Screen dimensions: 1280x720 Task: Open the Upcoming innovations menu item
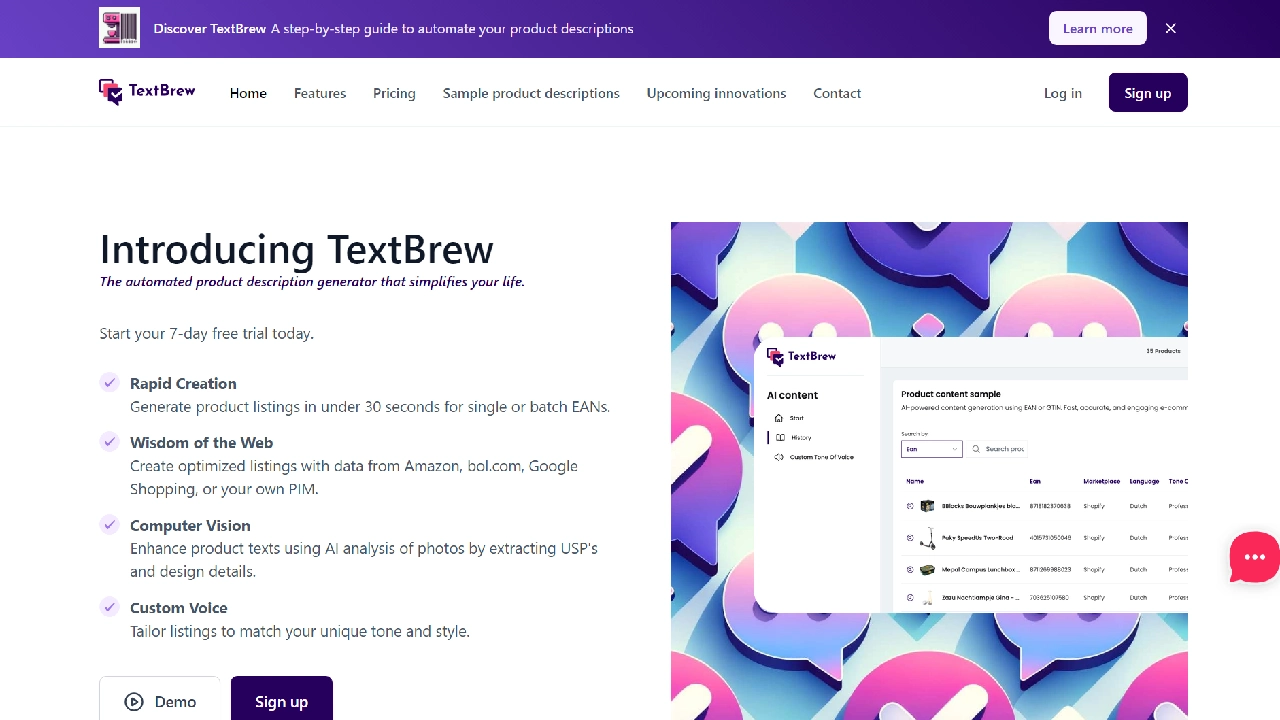pyautogui.click(x=716, y=93)
